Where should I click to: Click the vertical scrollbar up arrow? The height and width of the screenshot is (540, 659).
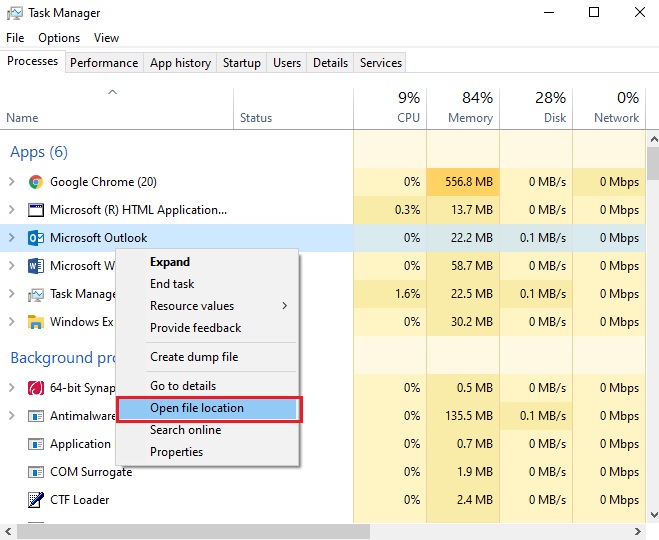click(654, 139)
